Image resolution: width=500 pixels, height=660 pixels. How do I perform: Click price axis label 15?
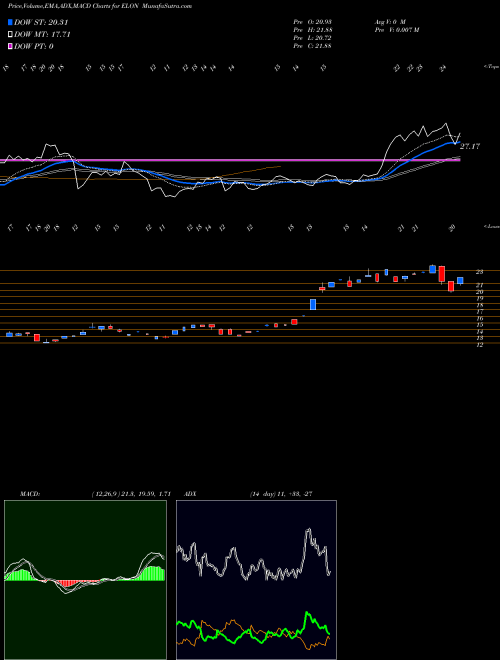[479, 325]
